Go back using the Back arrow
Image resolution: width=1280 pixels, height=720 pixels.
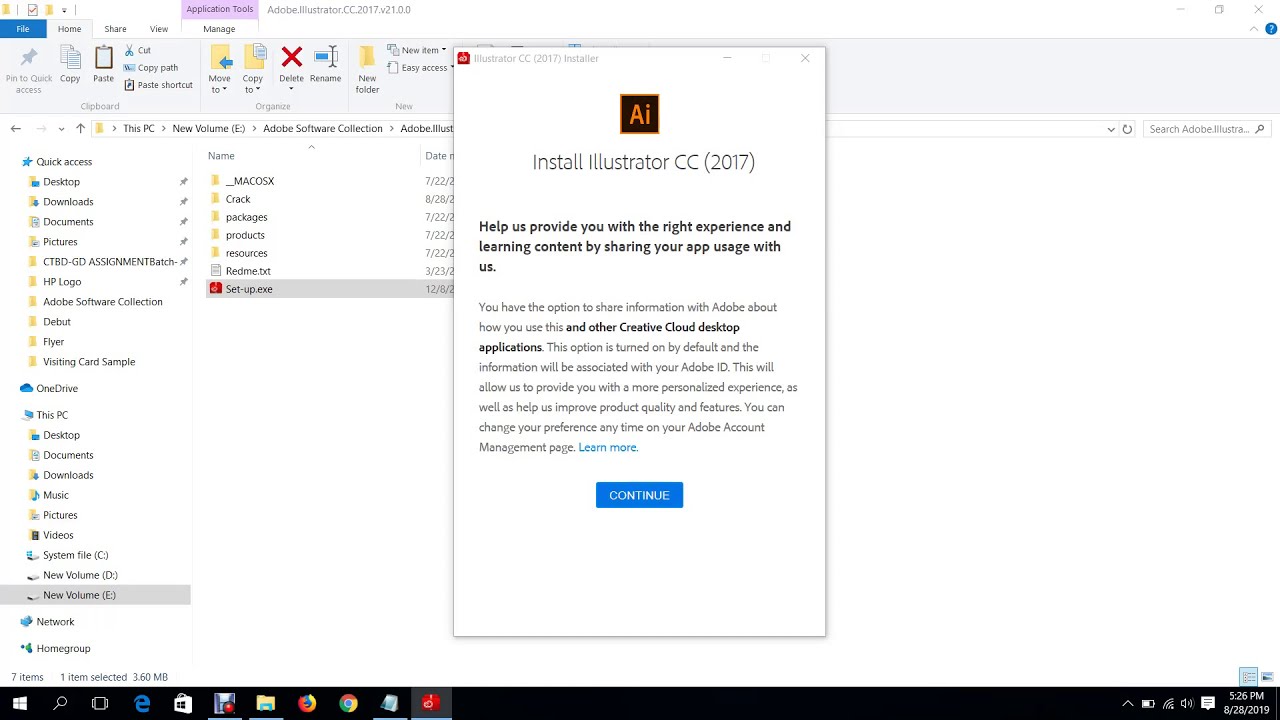pyautogui.click(x=16, y=129)
